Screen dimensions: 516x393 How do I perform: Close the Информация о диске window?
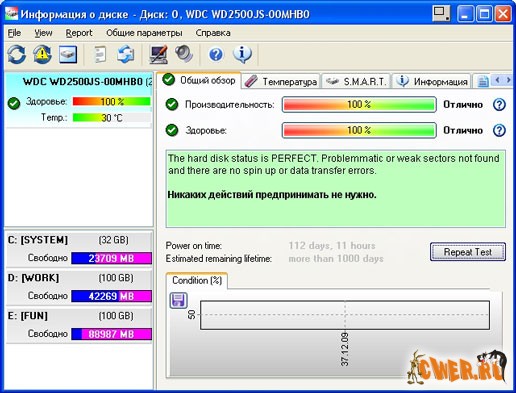tap(503, 14)
